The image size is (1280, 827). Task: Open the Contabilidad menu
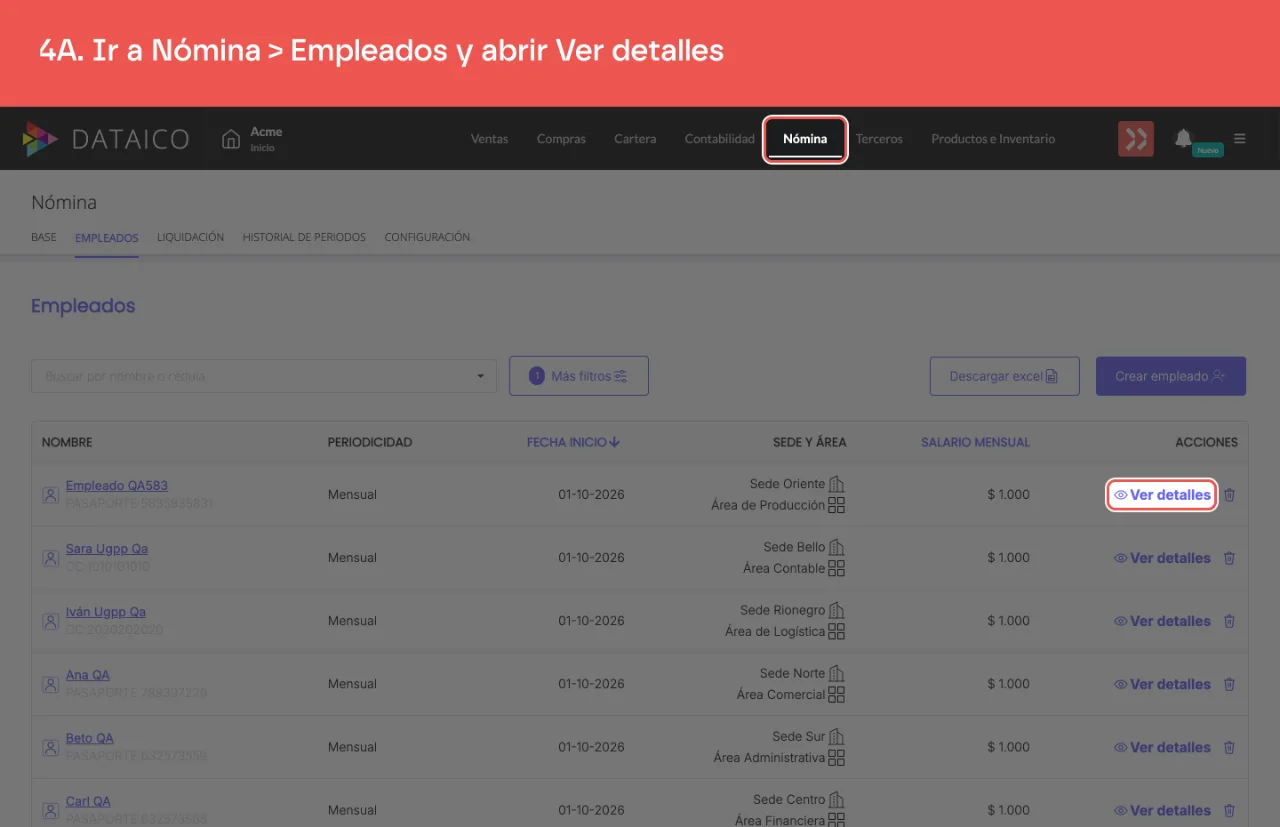(x=720, y=139)
